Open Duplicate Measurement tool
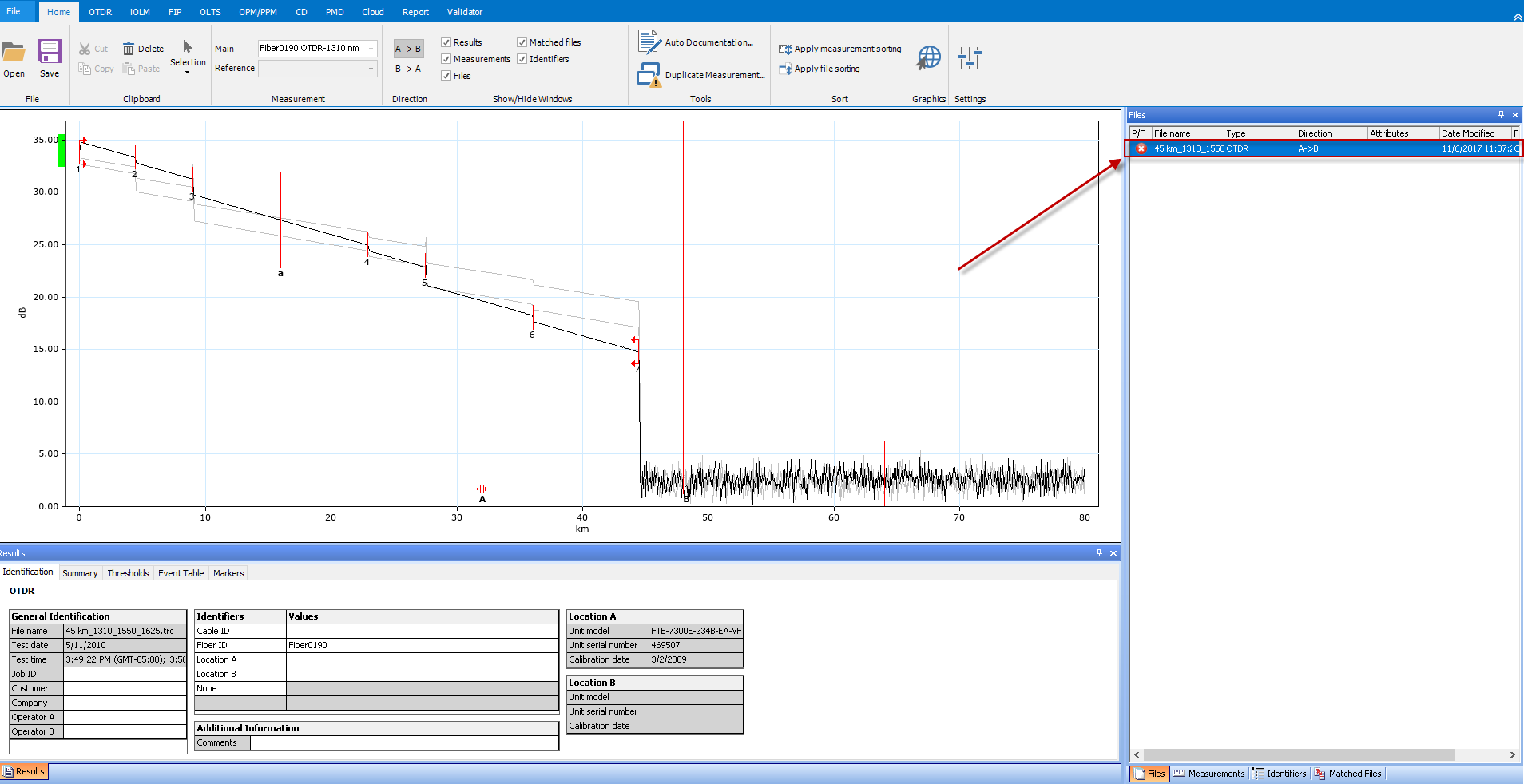Image resolution: width=1524 pixels, height=784 pixels. click(x=701, y=75)
